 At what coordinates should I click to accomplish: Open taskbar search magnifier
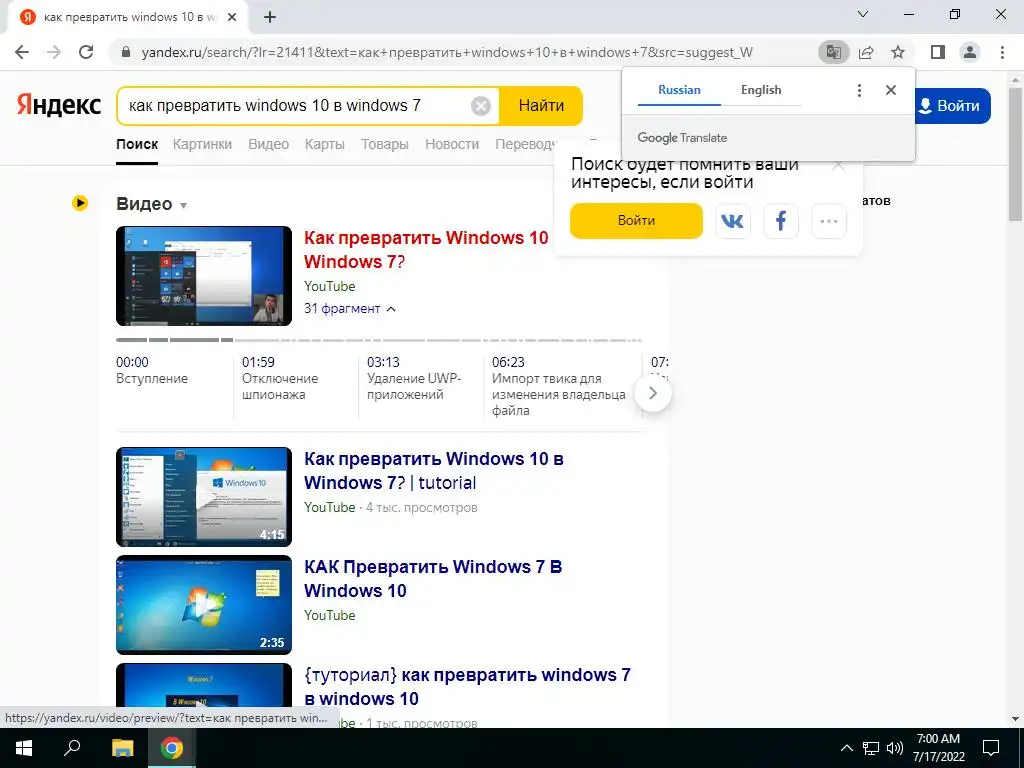pyautogui.click(x=72, y=748)
